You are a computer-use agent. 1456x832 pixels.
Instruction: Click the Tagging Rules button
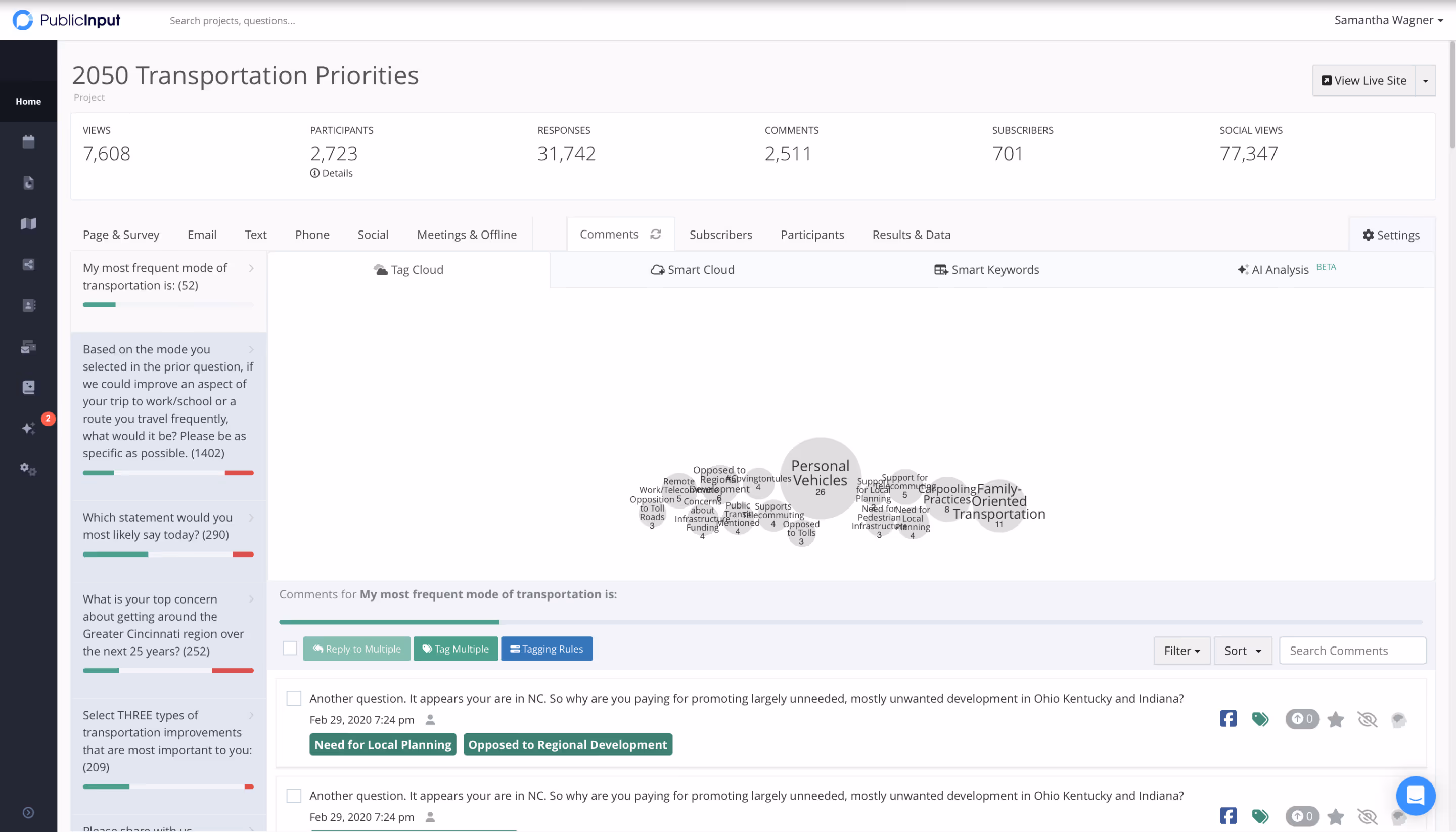[x=547, y=649]
